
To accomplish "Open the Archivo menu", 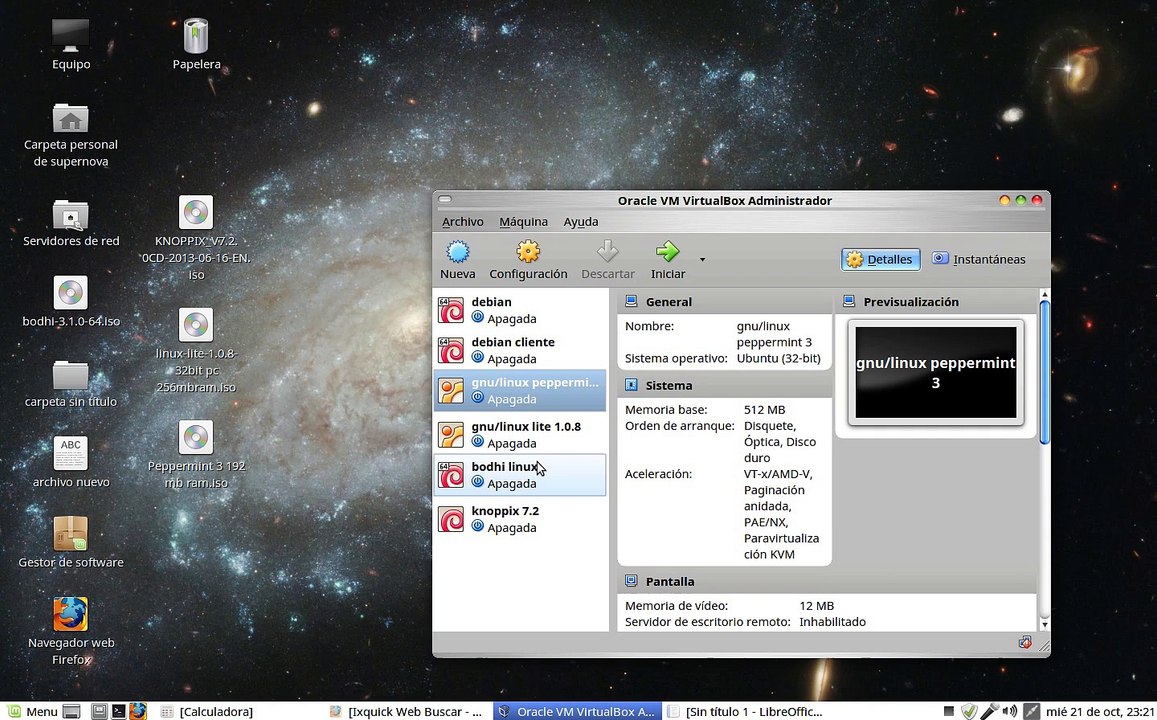I will pyautogui.click(x=463, y=221).
